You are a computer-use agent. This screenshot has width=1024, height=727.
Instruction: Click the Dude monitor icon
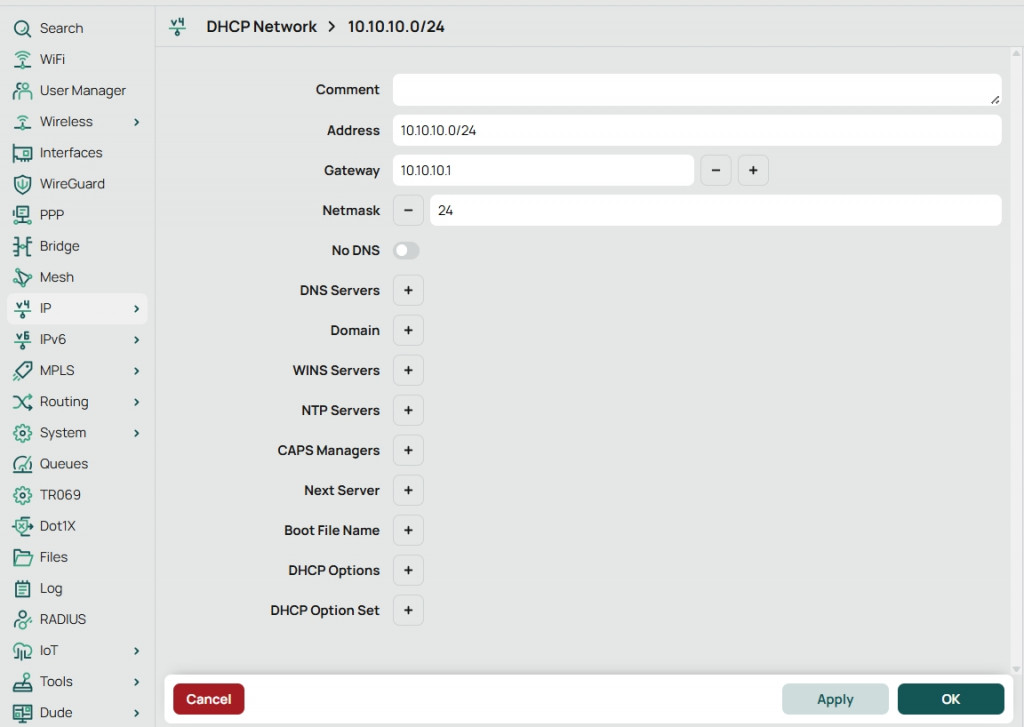pos(22,713)
